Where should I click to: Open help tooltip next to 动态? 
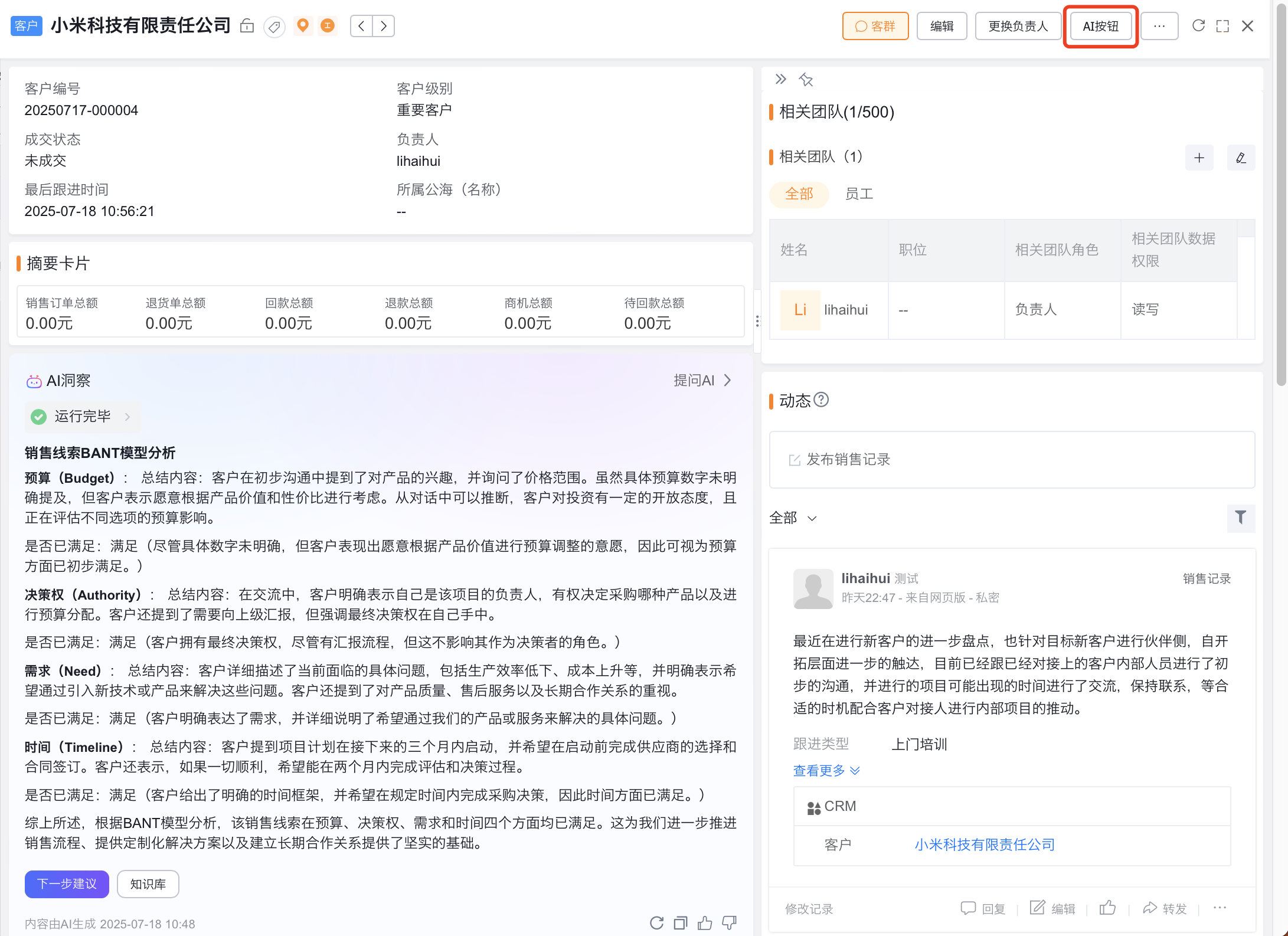(x=821, y=400)
